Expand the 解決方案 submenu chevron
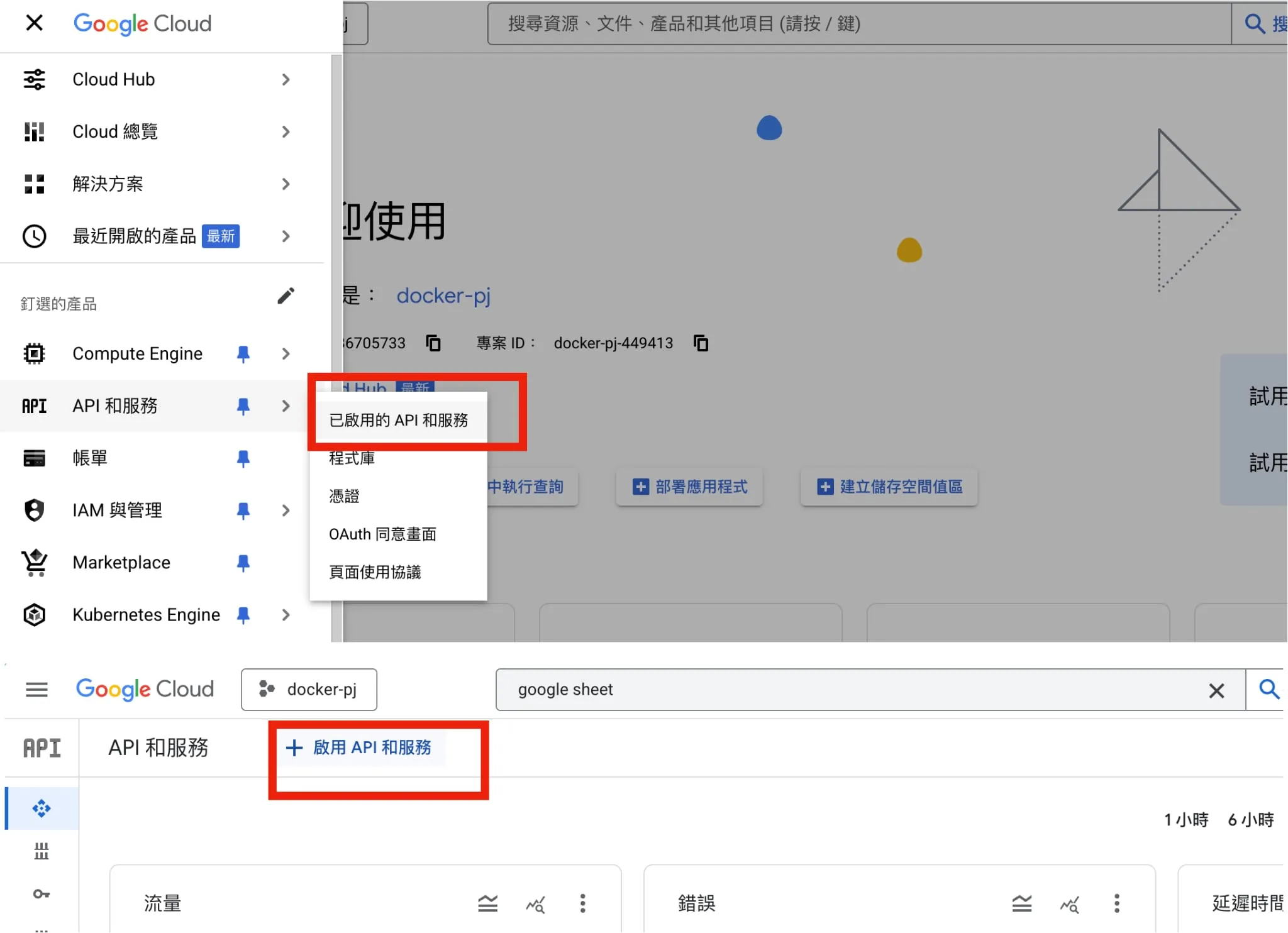The height and width of the screenshot is (933, 1288). click(x=286, y=184)
